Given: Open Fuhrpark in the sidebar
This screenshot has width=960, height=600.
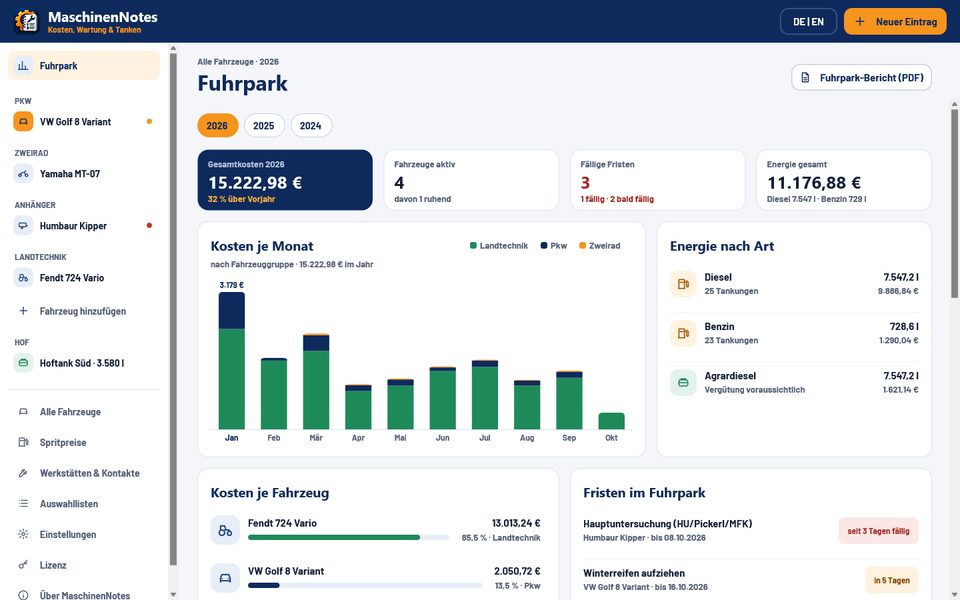Looking at the screenshot, I should tap(84, 66).
